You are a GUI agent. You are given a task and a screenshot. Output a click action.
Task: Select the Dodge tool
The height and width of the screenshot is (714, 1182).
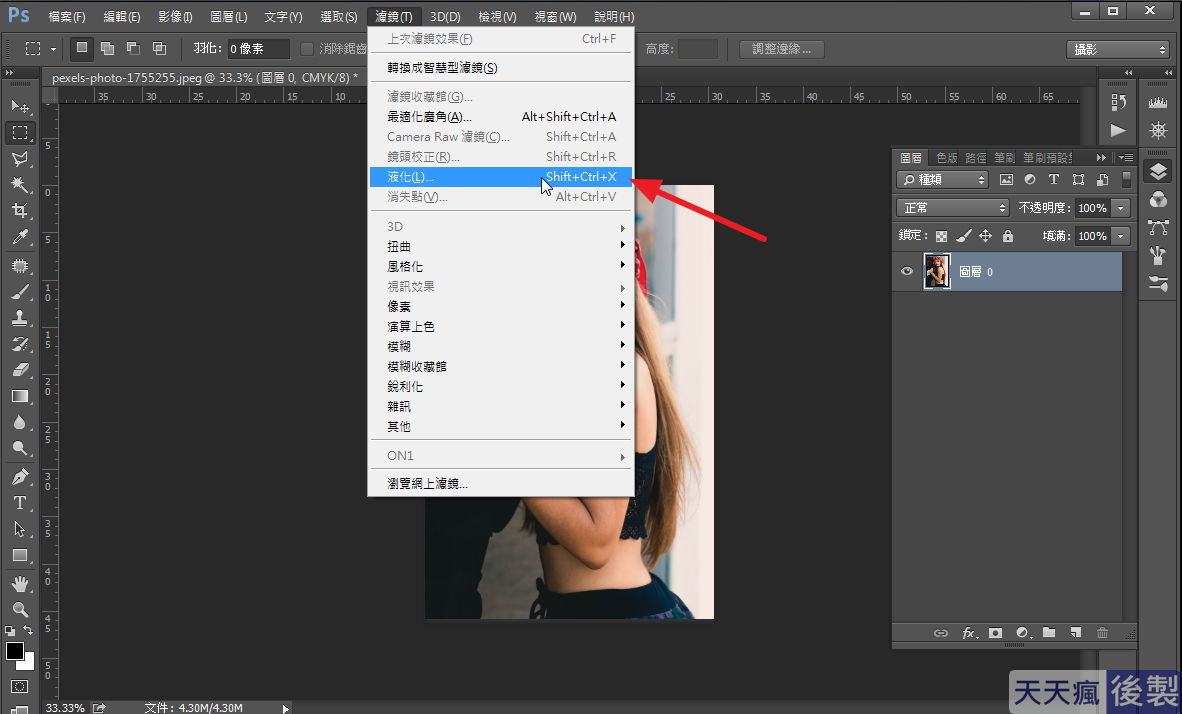click(x=20, y=448)
